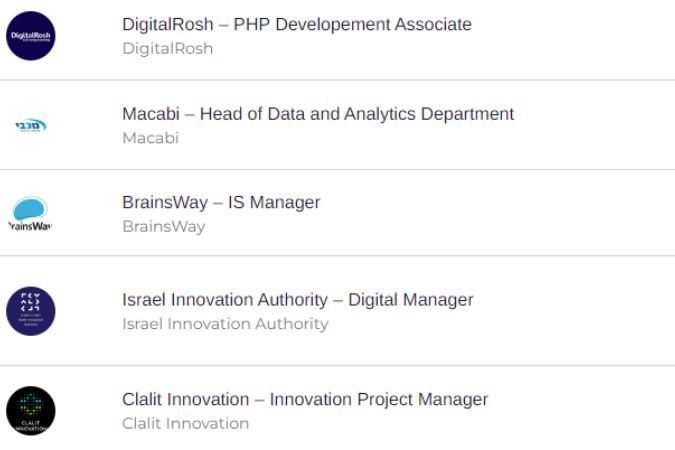Image resolution: width=675 pixels, height=450 pixels.
Task: Click the gray DigitalRosh company name subtitle
Action: (x=167, y=49)
